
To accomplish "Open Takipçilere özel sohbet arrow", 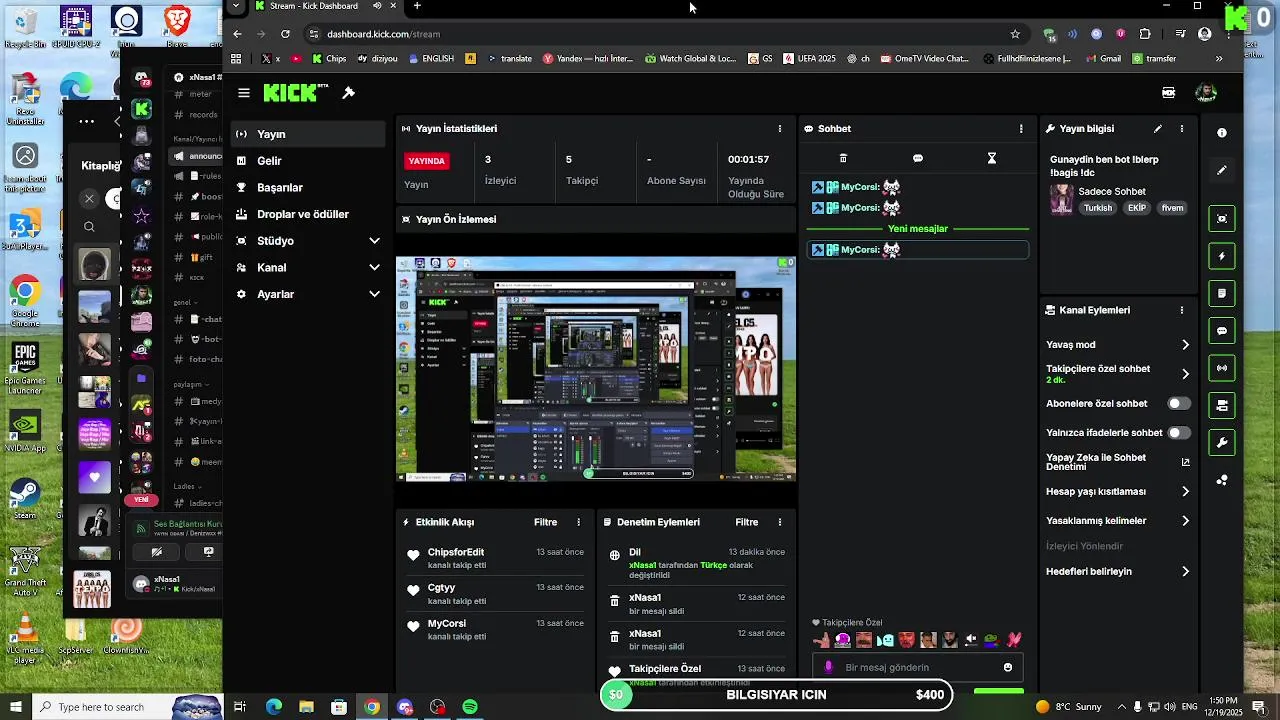I will tap(1186, 374).
